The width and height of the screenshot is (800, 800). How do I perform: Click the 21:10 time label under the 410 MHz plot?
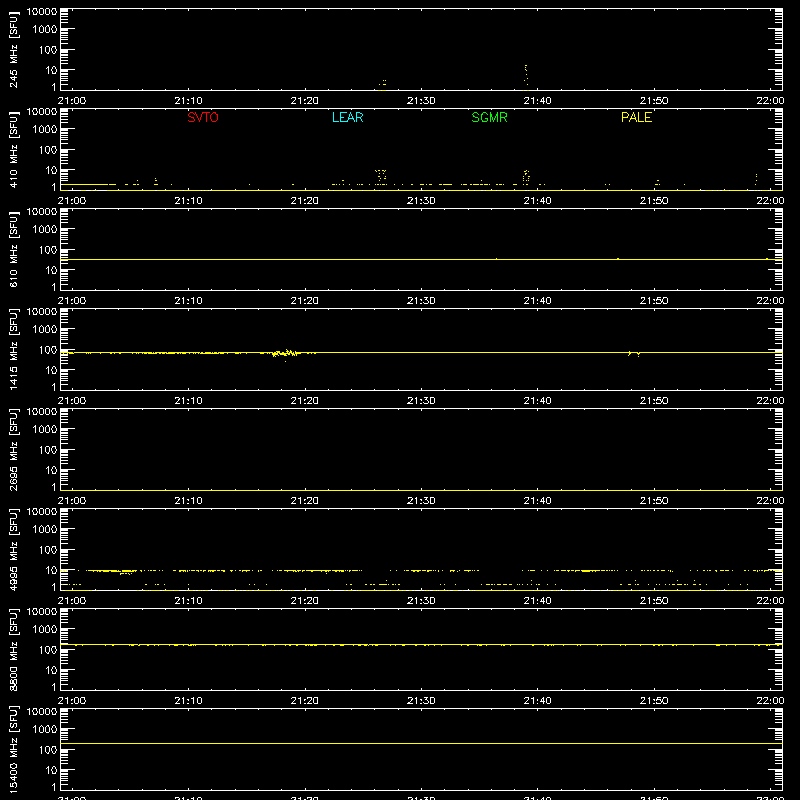tap(188, 201)
